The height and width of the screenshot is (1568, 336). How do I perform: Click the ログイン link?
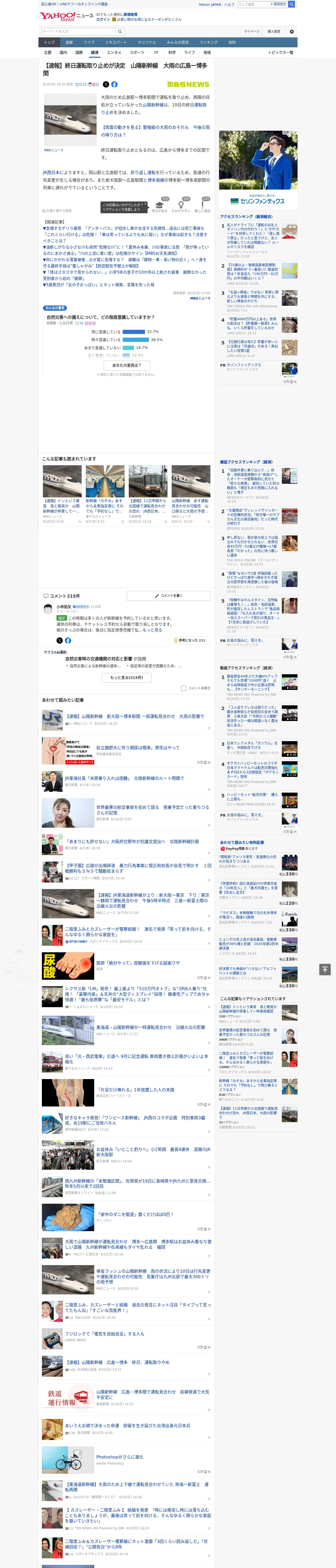point(103,20)
